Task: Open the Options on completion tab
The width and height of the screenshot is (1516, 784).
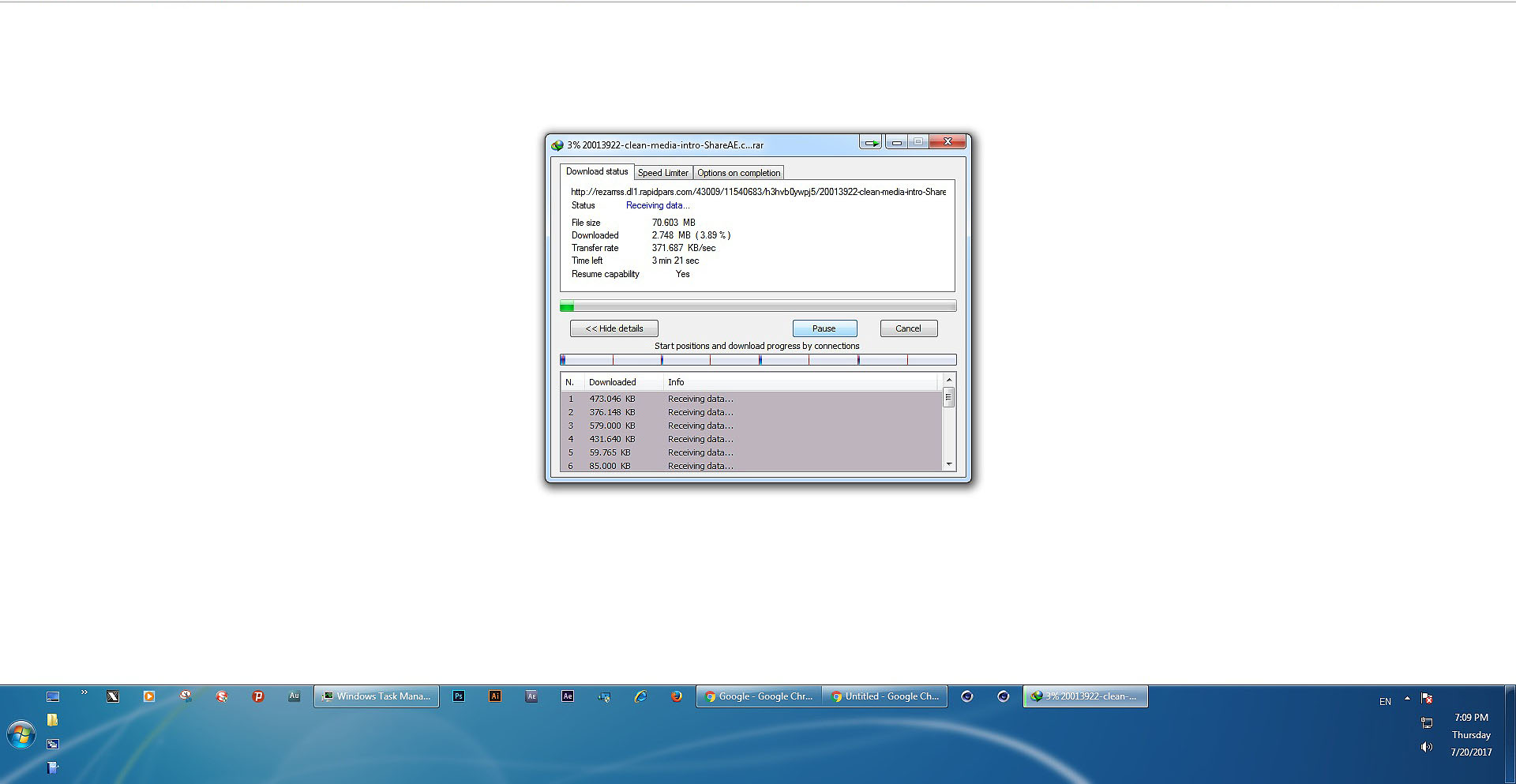Action: [x=739, y=173]
